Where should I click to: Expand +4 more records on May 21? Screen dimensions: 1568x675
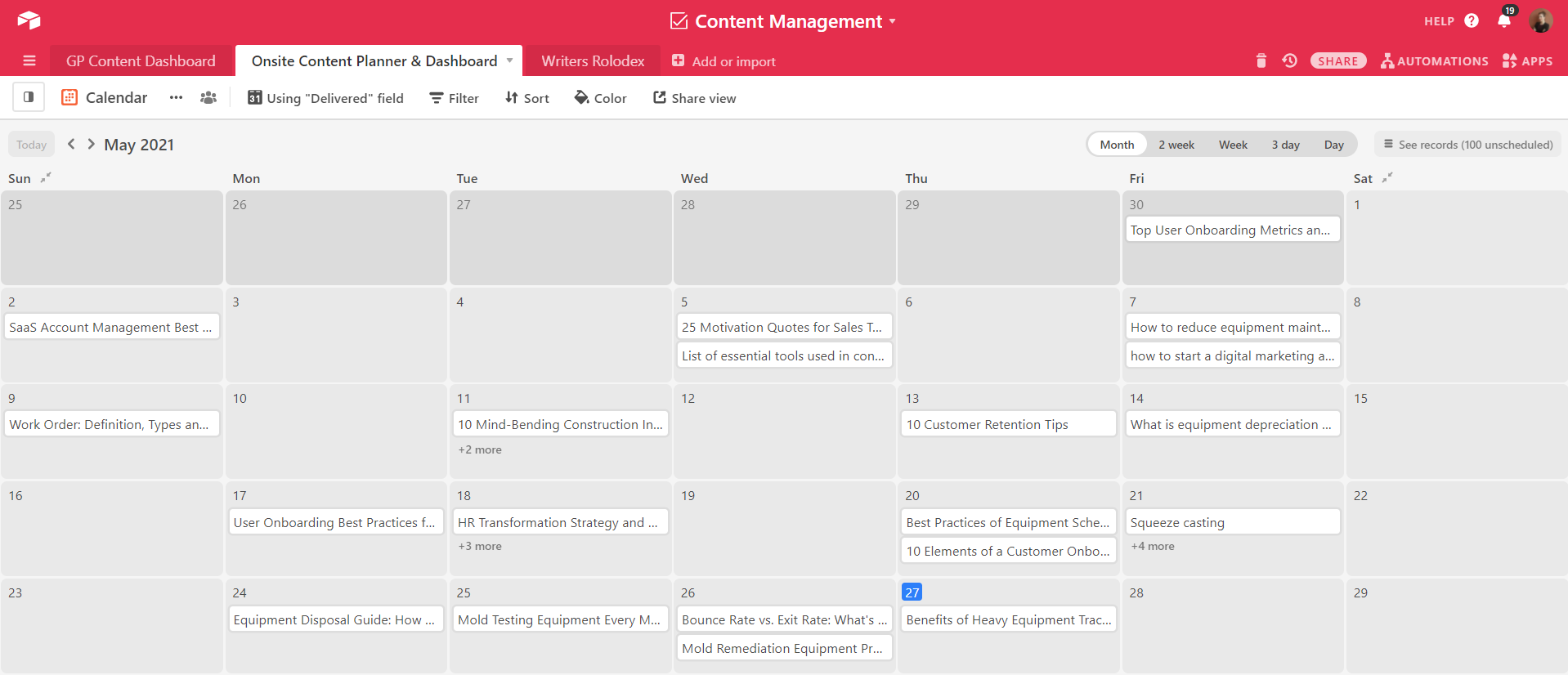(1153, 546)
